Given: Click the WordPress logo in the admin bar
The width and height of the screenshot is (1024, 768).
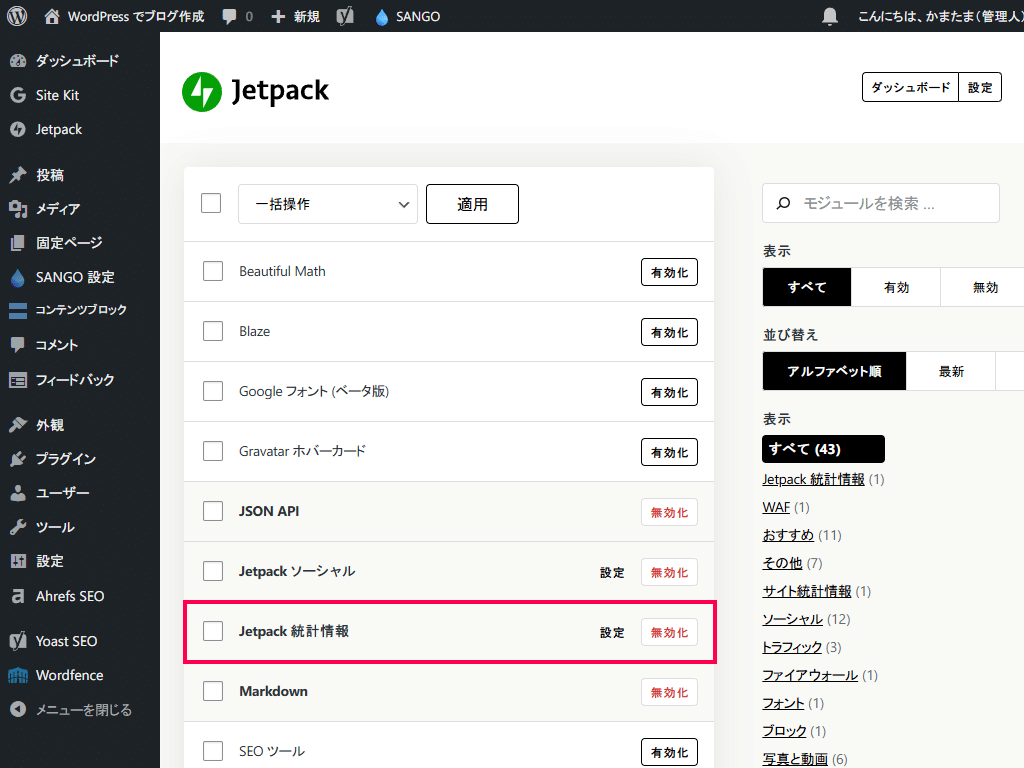Looking at the screenshot, I should click(15, 16).
